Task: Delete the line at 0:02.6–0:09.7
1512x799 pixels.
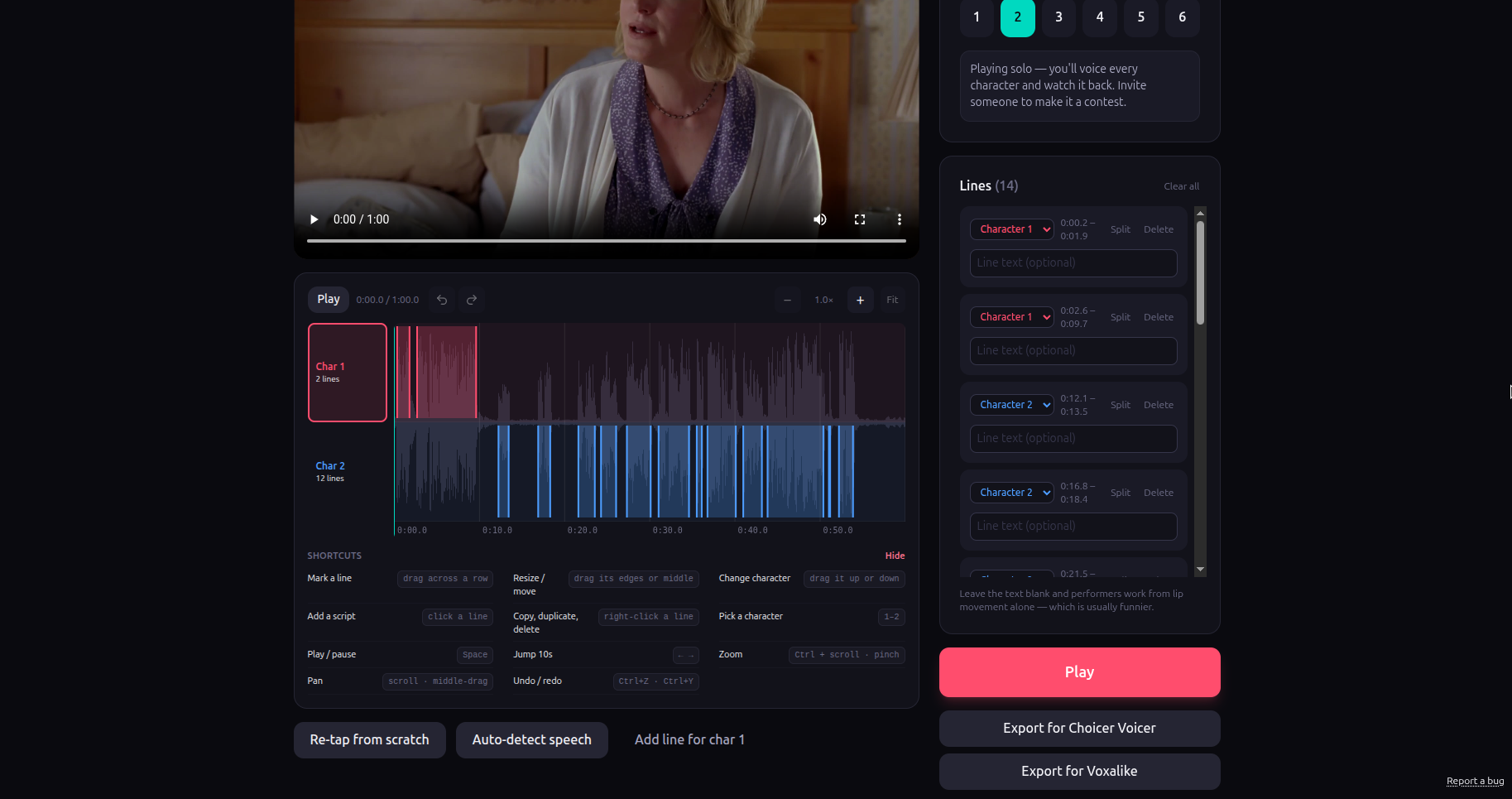Action: 1159,317
